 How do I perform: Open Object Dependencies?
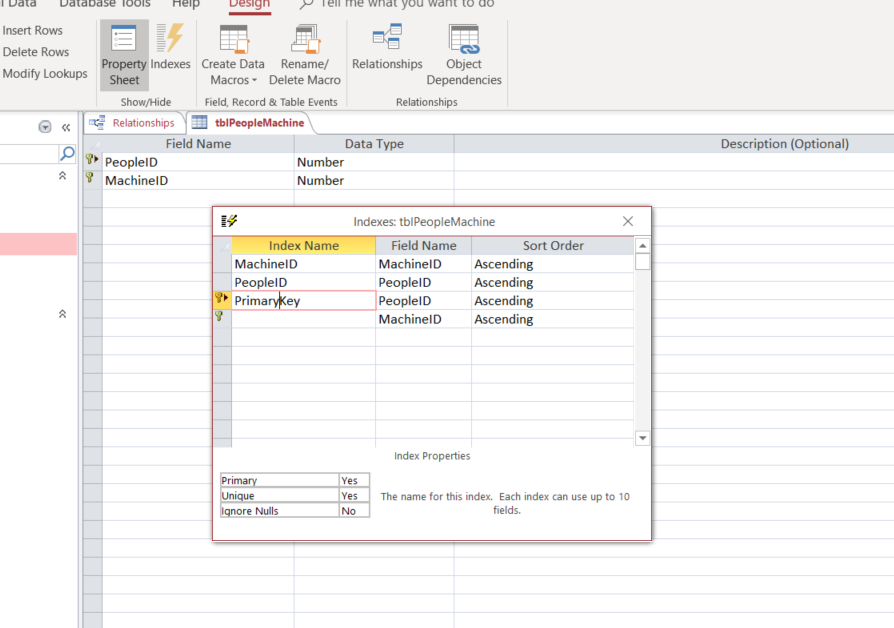[464, 55]
